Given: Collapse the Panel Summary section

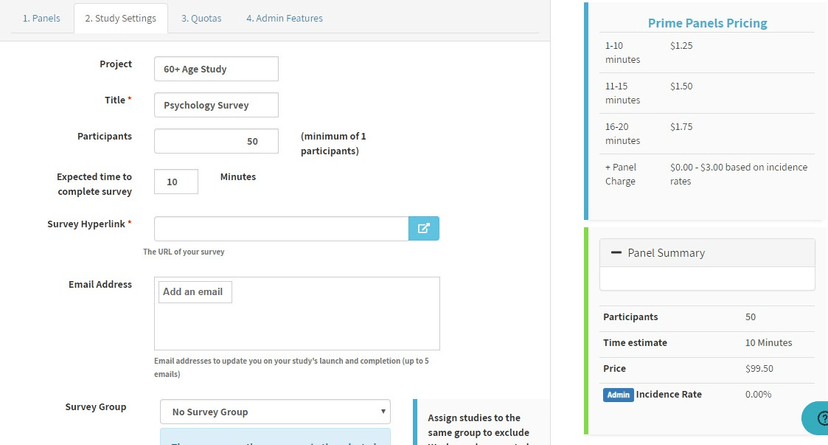Looking at the screenshot, I should 617,253.
